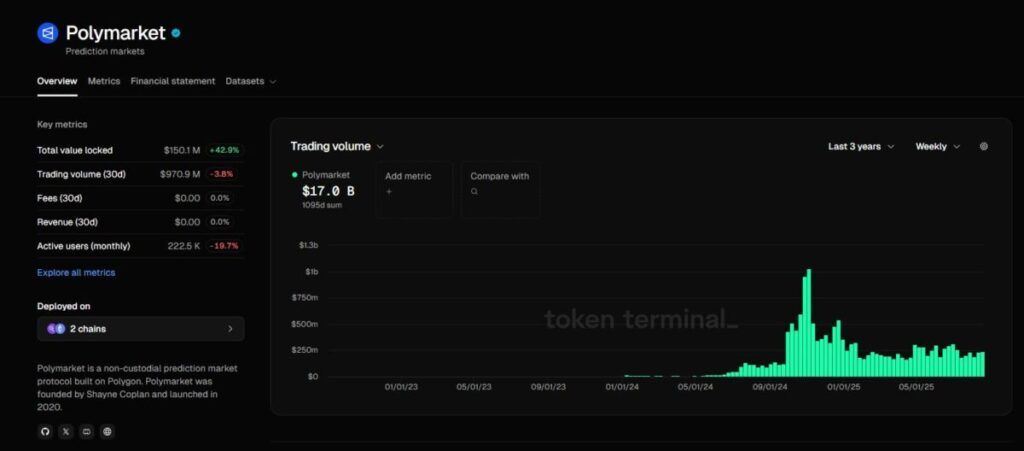The height and width of the screenshot is (451, 1024).
Task: Click the Discord link icon
Action: 87,431
